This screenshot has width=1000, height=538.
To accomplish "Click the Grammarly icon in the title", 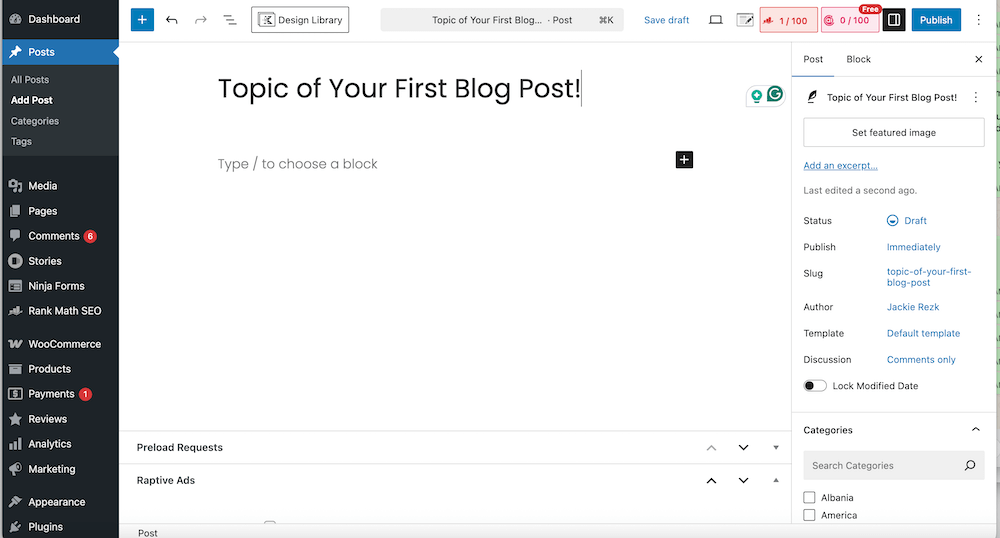I will tap(775, 94).
